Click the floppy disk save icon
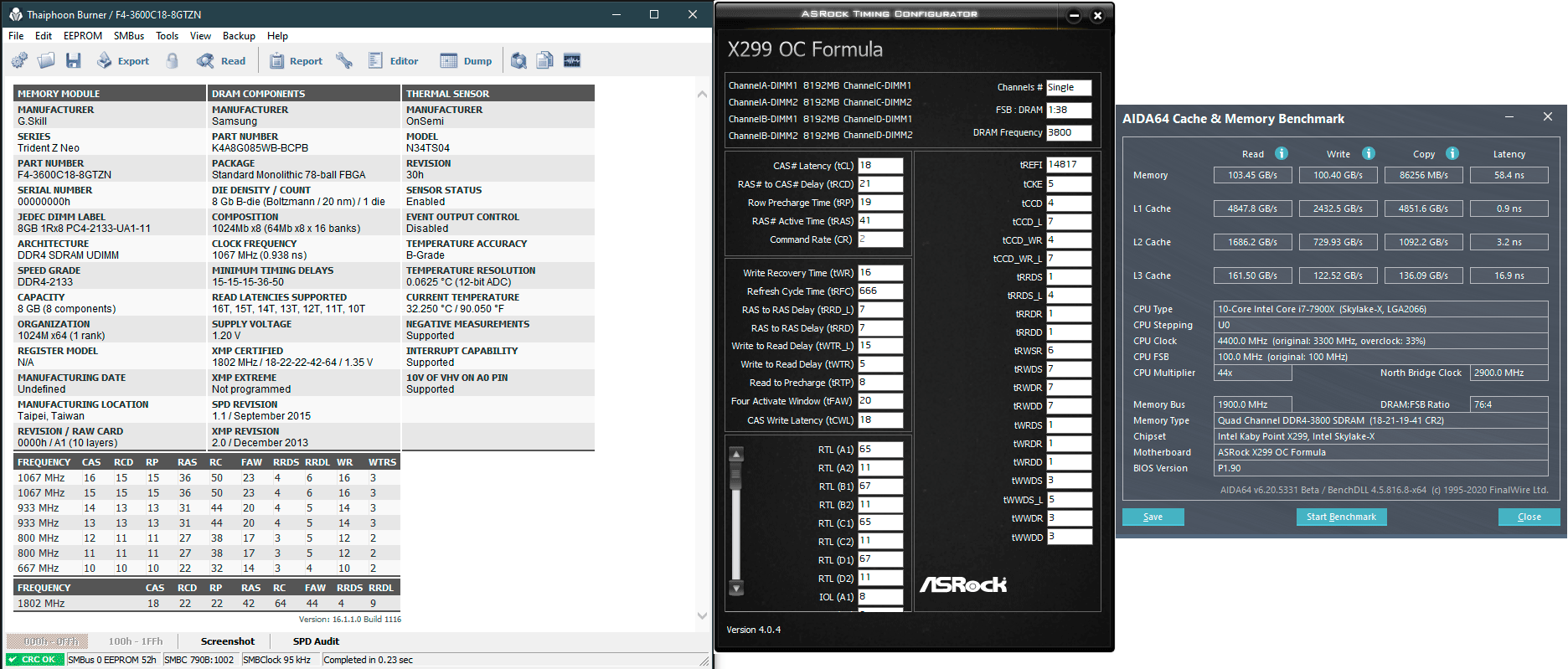The width and height of the screenshot is (1568, 669). [x=74, y=60]
